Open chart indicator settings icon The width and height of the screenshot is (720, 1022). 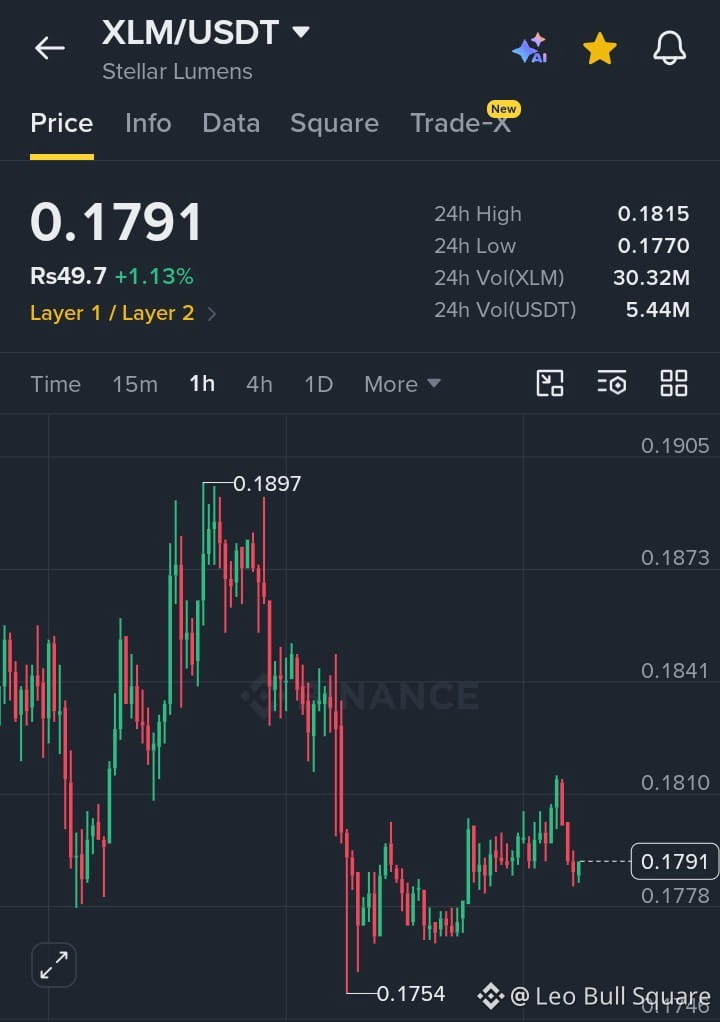(612, 383)
